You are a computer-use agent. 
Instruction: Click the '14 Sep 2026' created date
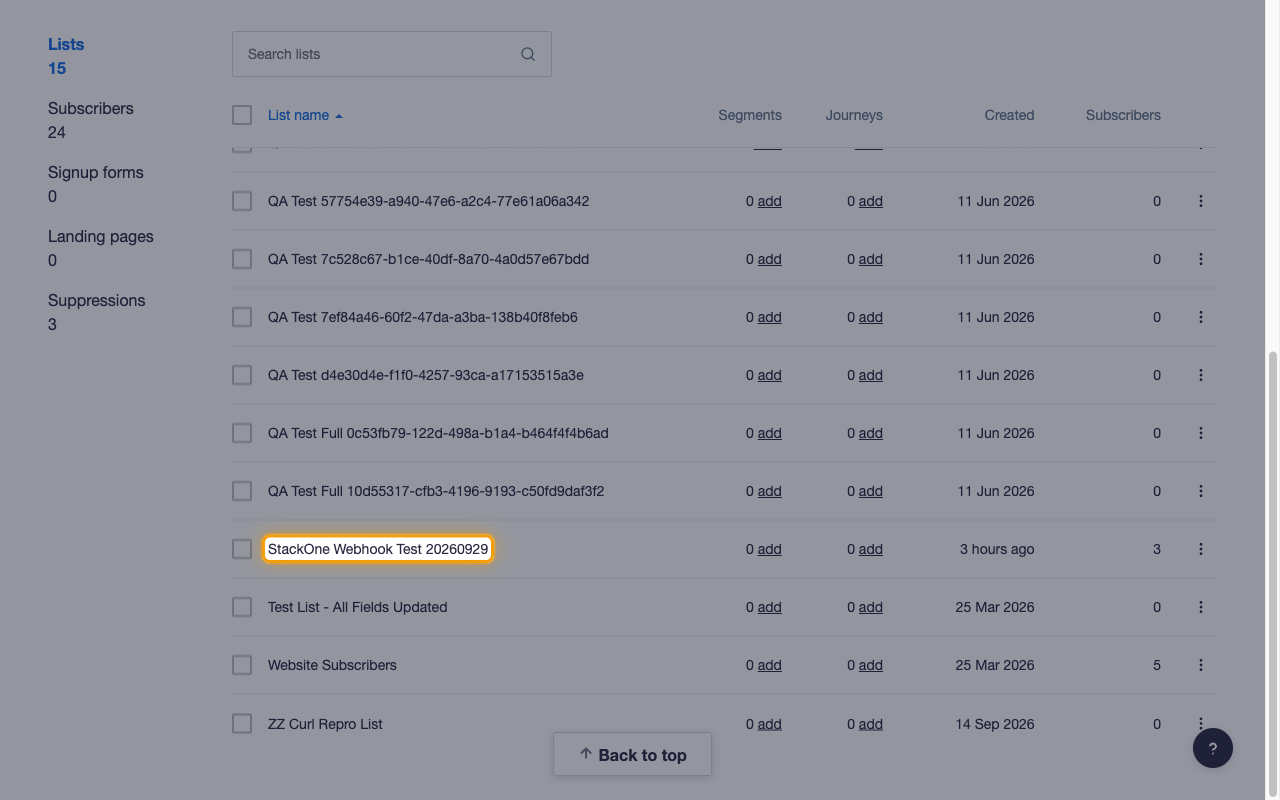(995, 724)
